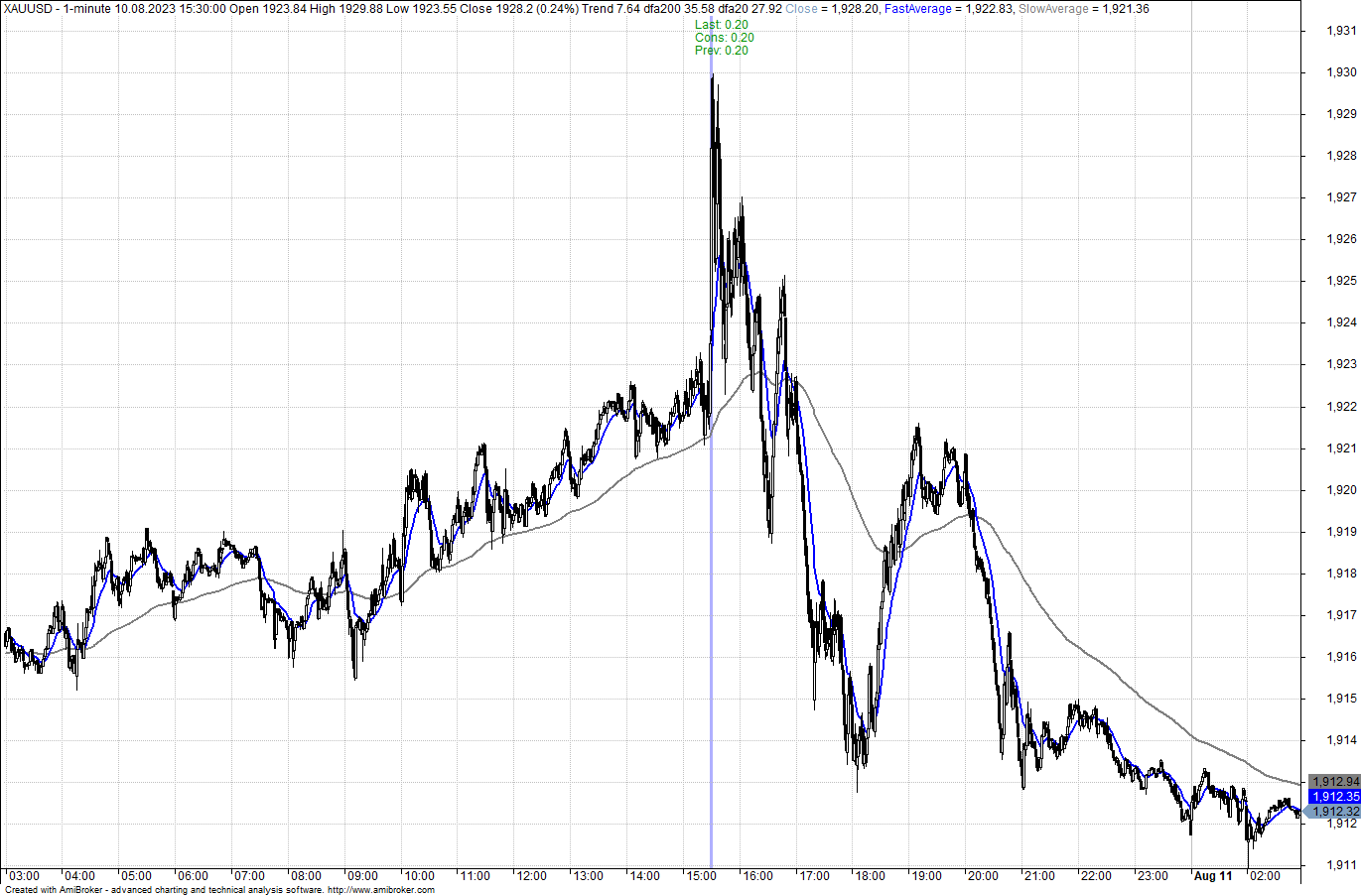Select the 'Low 1923.55' header value
The width and height of the screenshot is (1361, 896).
click(x=421, y=9)
